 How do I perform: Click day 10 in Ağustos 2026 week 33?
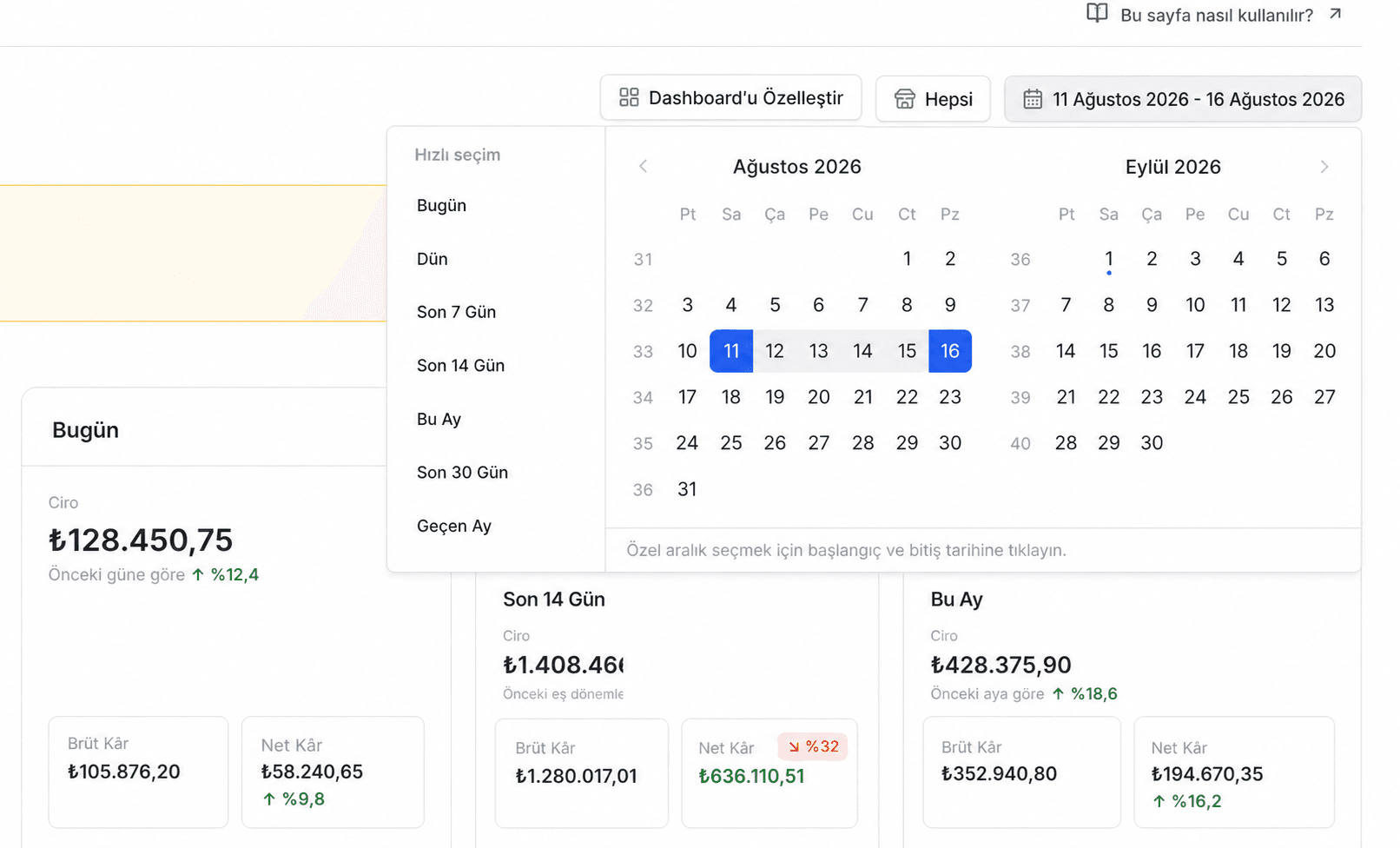click(687, 351)
